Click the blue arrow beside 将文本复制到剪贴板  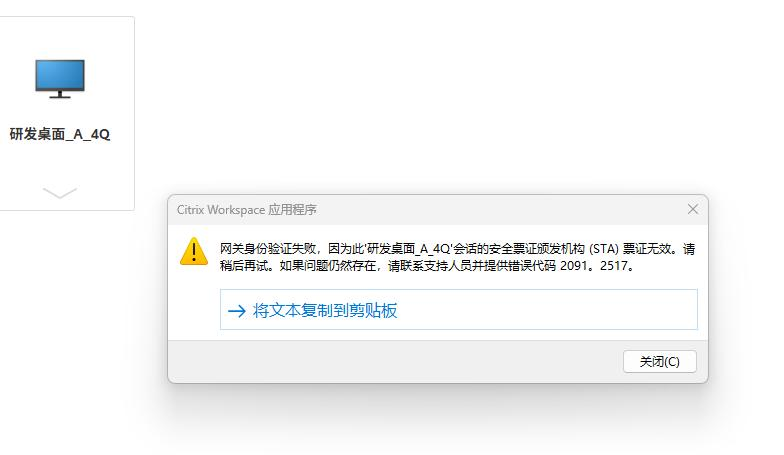pyautogui.click(x=236, y=311)
